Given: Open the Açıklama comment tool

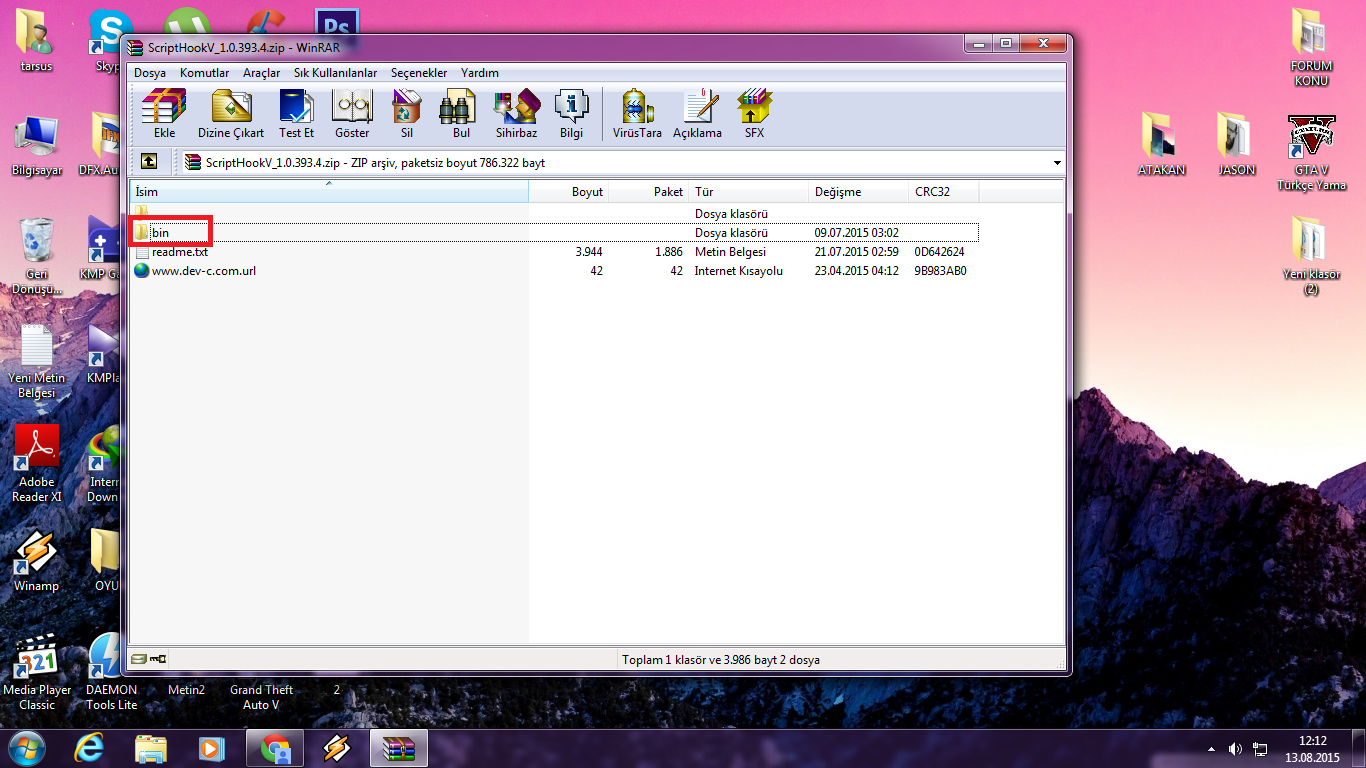Looking at the screenshot, I should pos(697,114).
